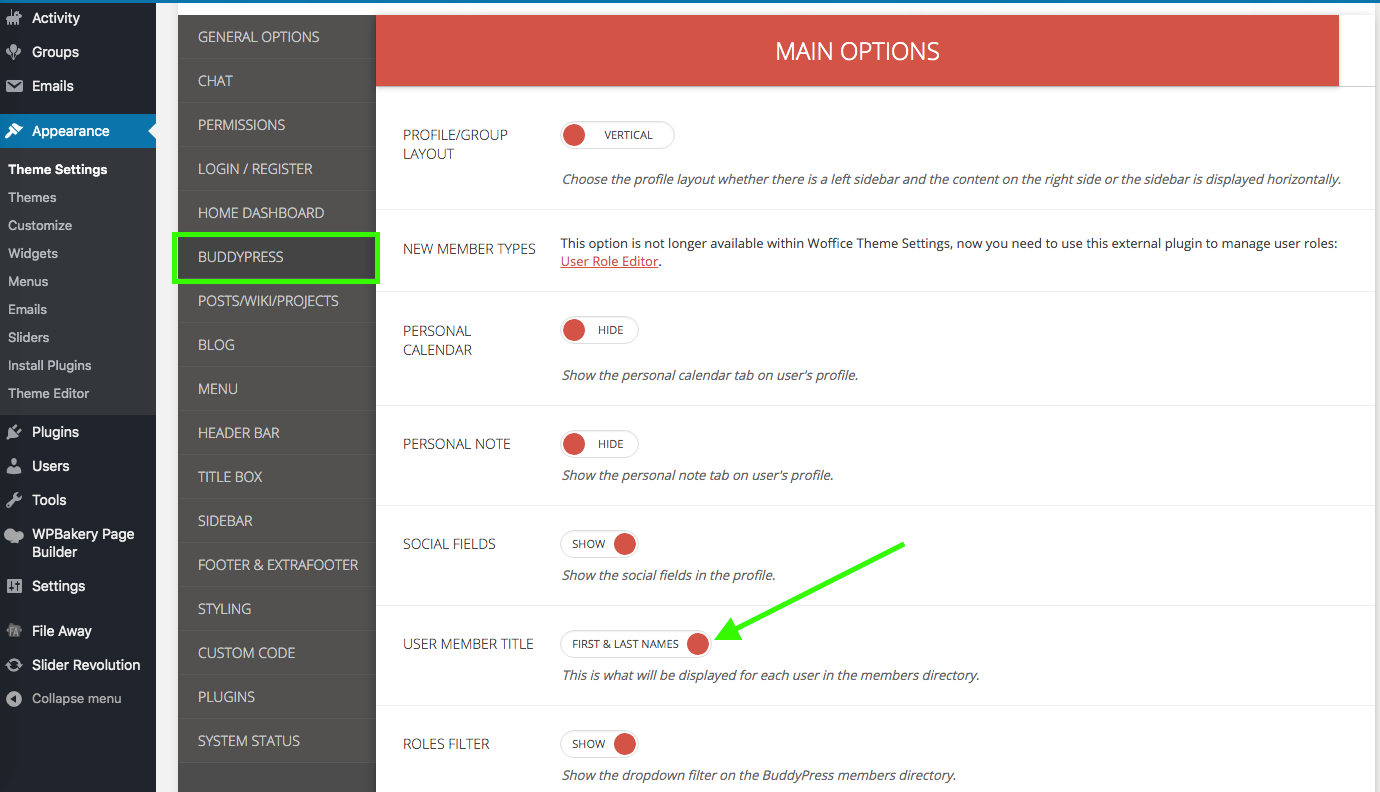Screen dimensions: 1380x792
Task: Go to Themes under Appearance
Action: pyautogui.click(x=32, y=198)
